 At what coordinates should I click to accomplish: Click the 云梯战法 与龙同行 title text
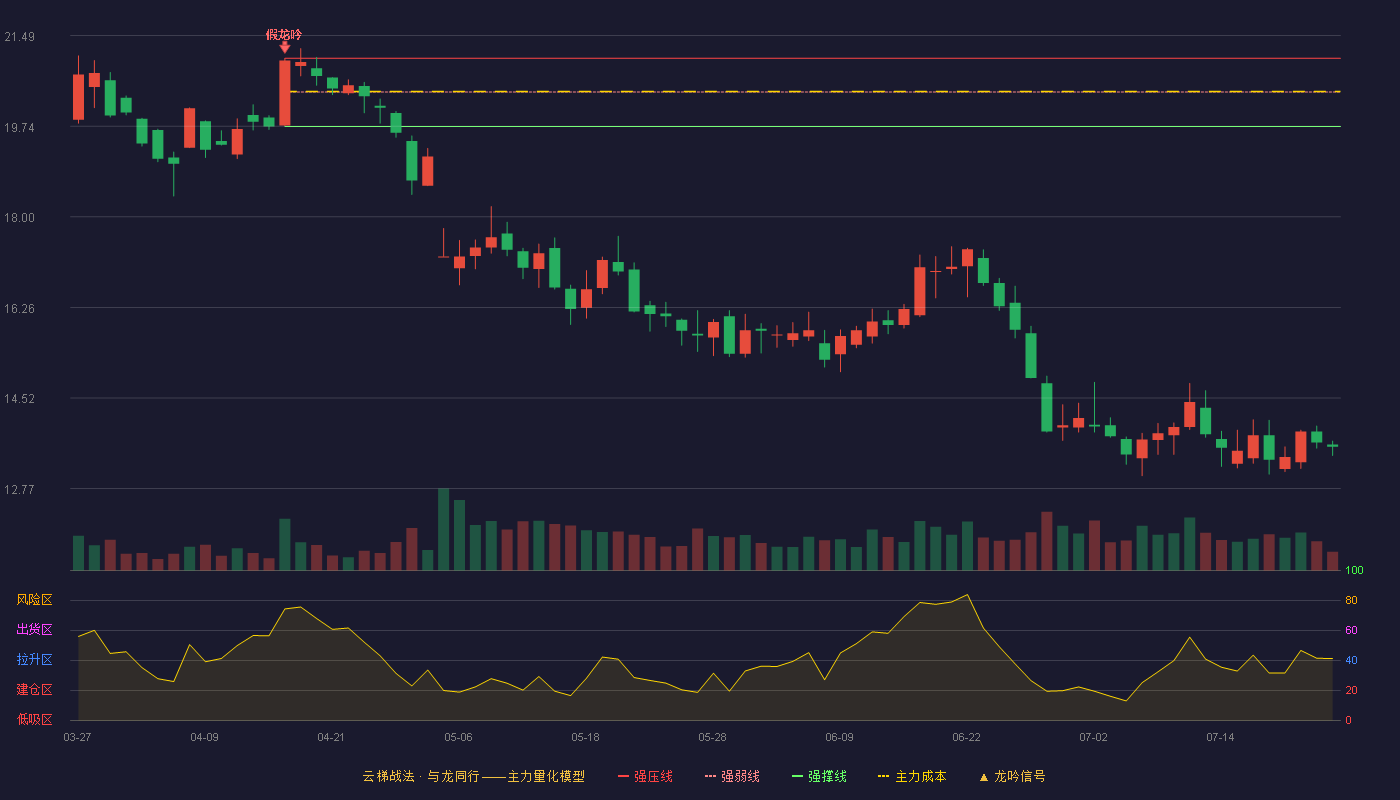click(473, 776)
